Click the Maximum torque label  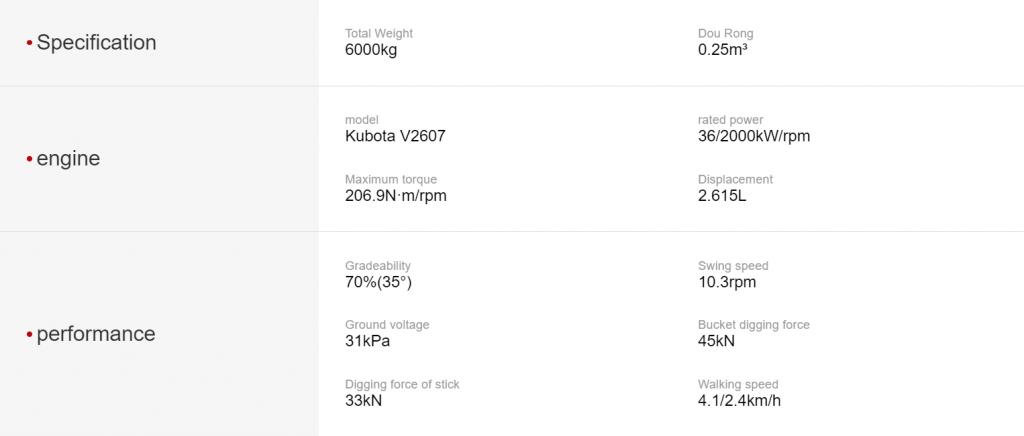click(391, 179)
